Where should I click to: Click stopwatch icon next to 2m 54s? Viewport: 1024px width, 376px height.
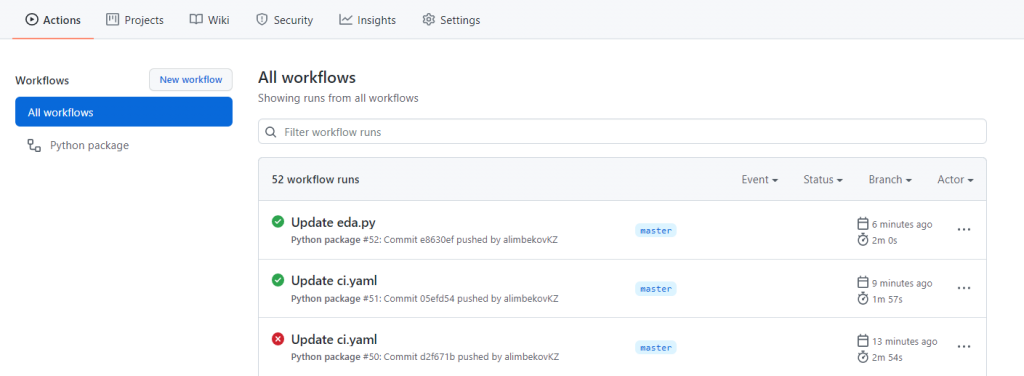tap(863, 356)
